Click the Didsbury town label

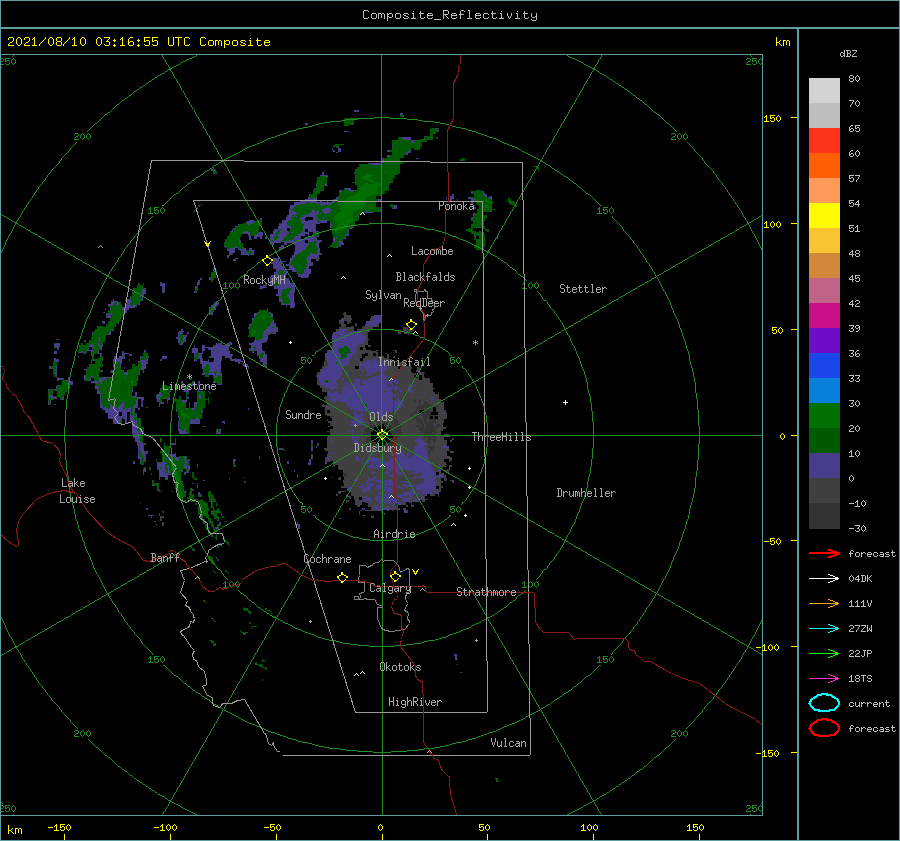point(377,448)
